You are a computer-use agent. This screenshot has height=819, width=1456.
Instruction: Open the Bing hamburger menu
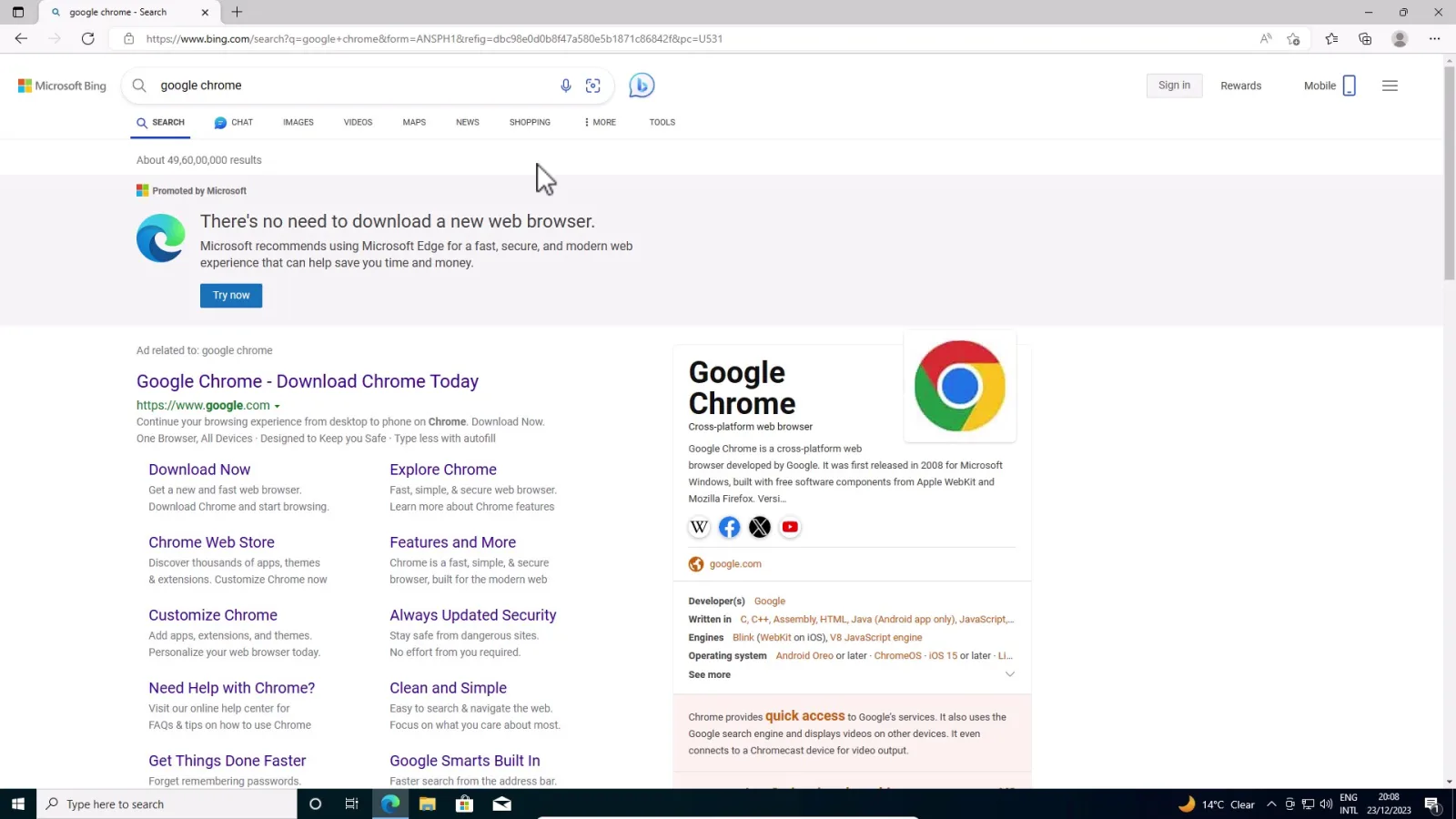pos(1390,86)
